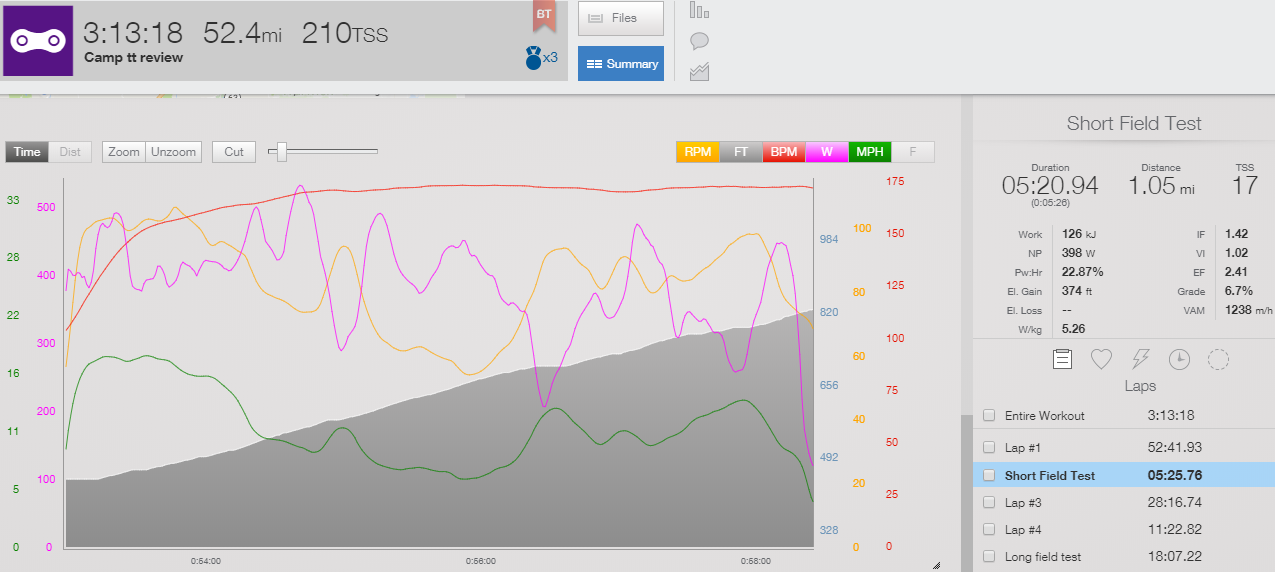Show the clipboard laps summary icon

tap(1062, 359)
